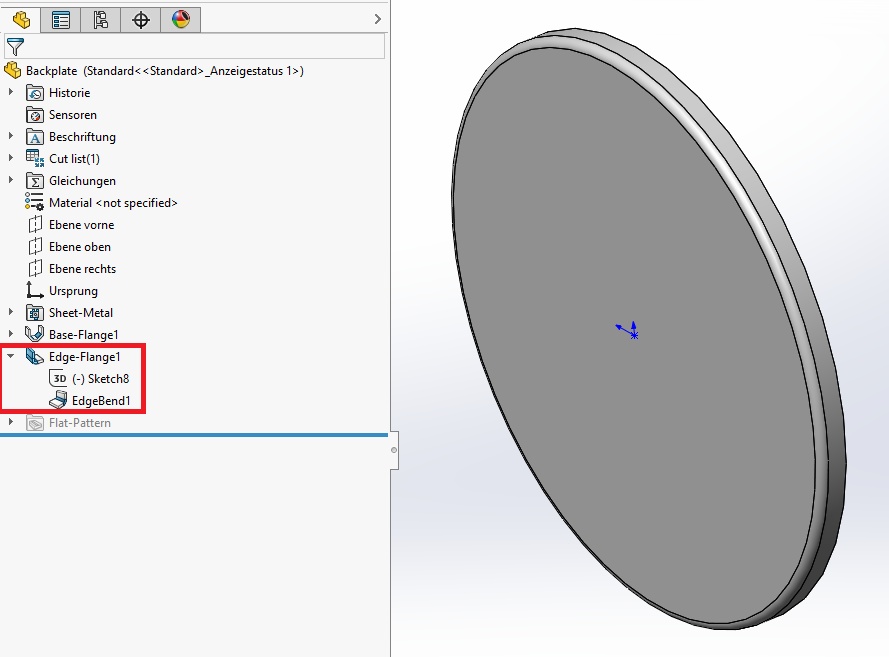Click the Material settings icon

(x=34, y=202)
